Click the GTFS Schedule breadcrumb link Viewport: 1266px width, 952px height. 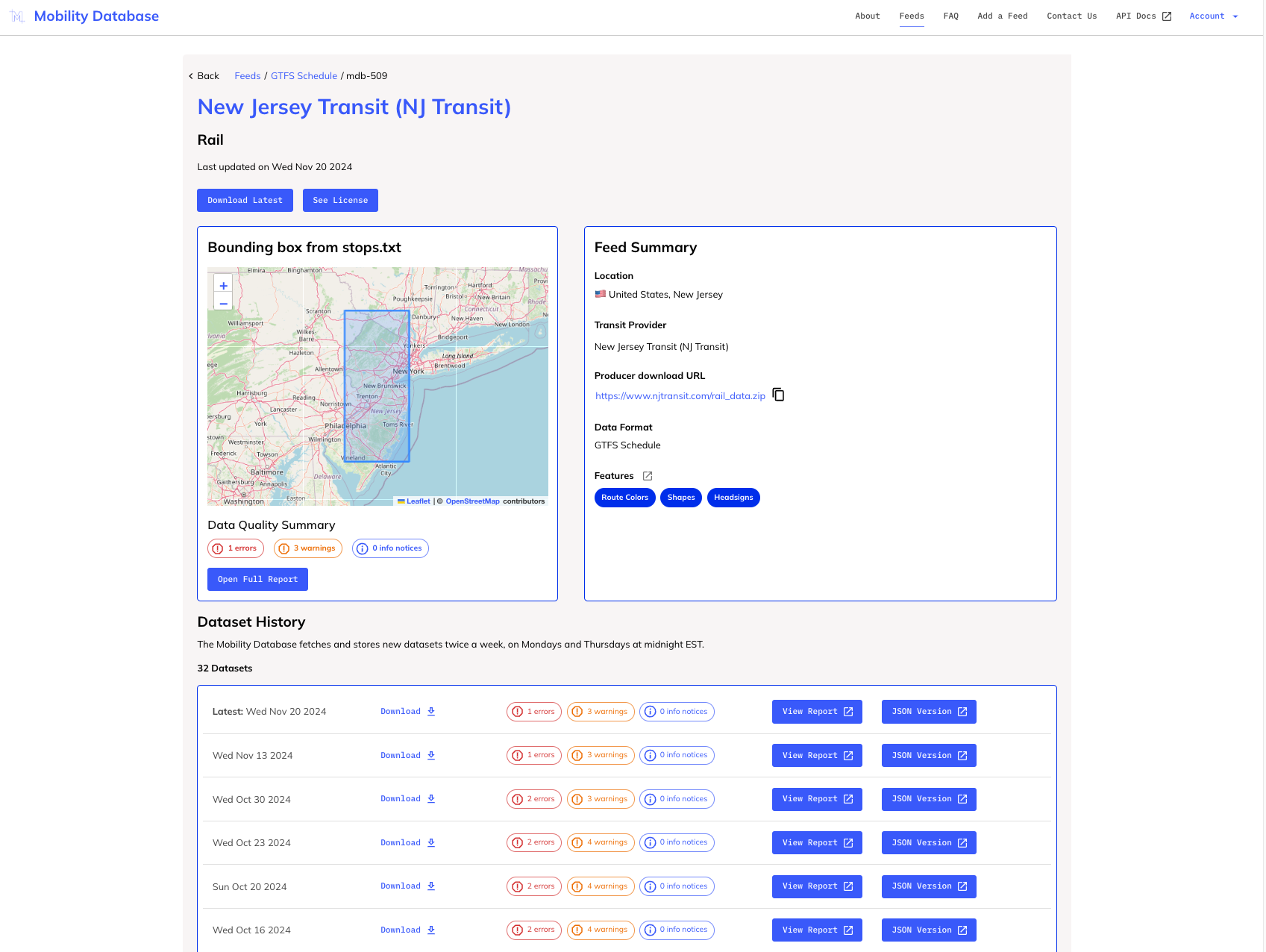[x=304, y=76]
